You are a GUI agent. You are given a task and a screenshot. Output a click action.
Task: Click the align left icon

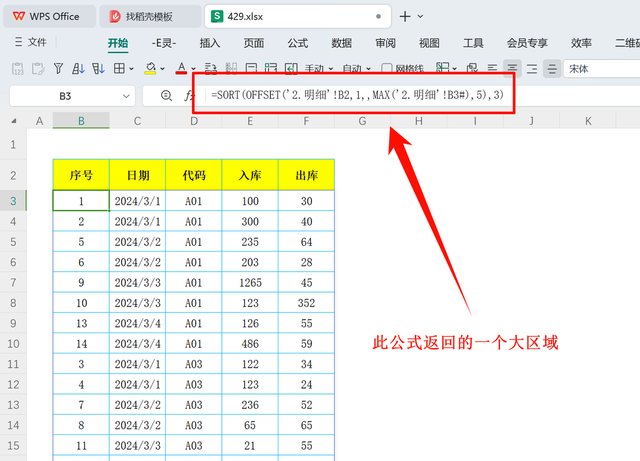(493, 69)
